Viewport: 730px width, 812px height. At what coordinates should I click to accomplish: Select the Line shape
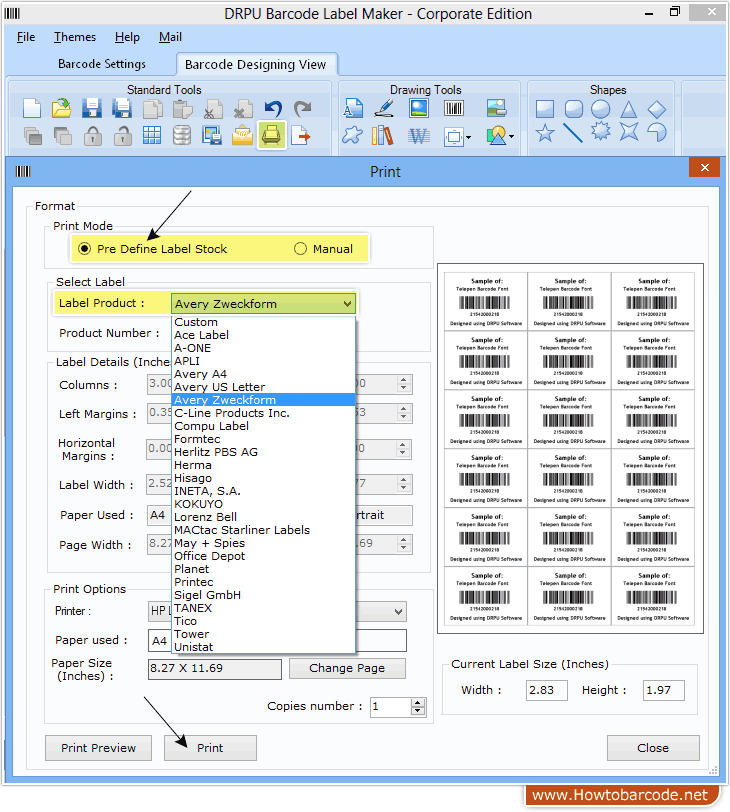click(573, 133)
